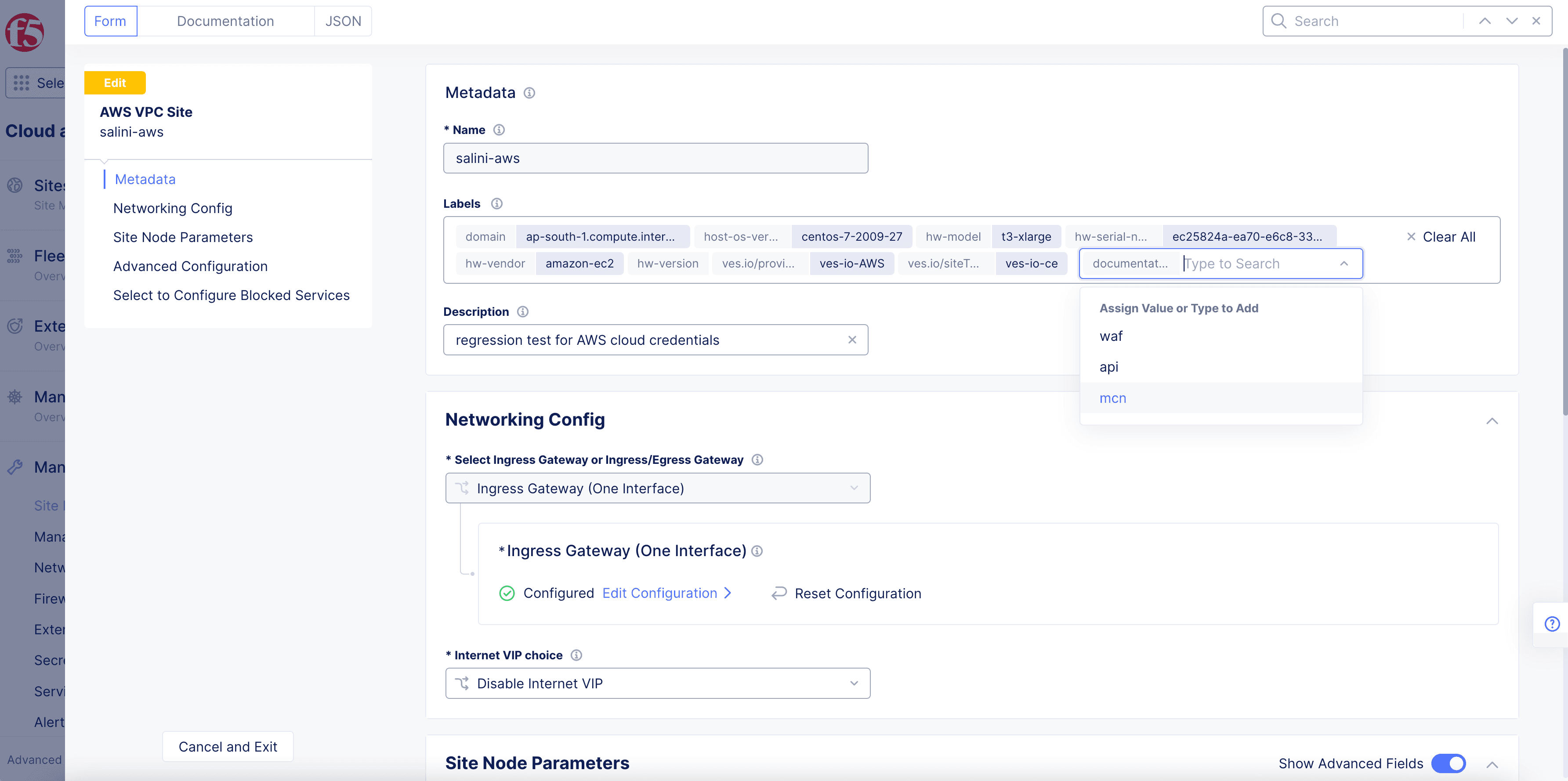Close the search bar with X icon
Screen dimensions: 1568x781
click(x=1536, y=22)
